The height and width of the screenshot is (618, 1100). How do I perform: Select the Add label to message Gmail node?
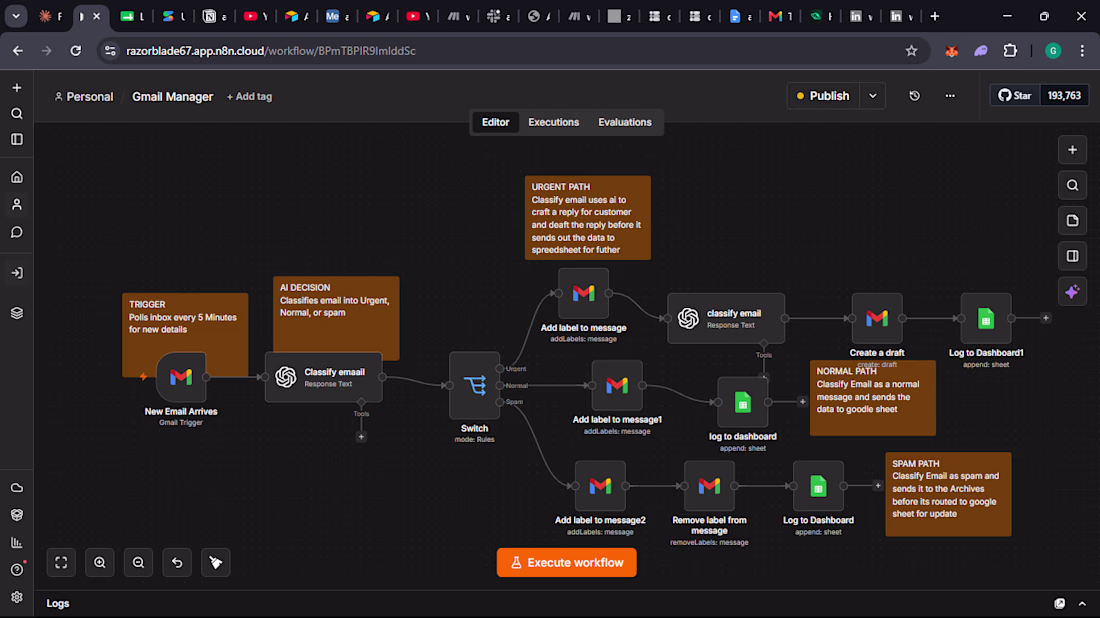583,293
